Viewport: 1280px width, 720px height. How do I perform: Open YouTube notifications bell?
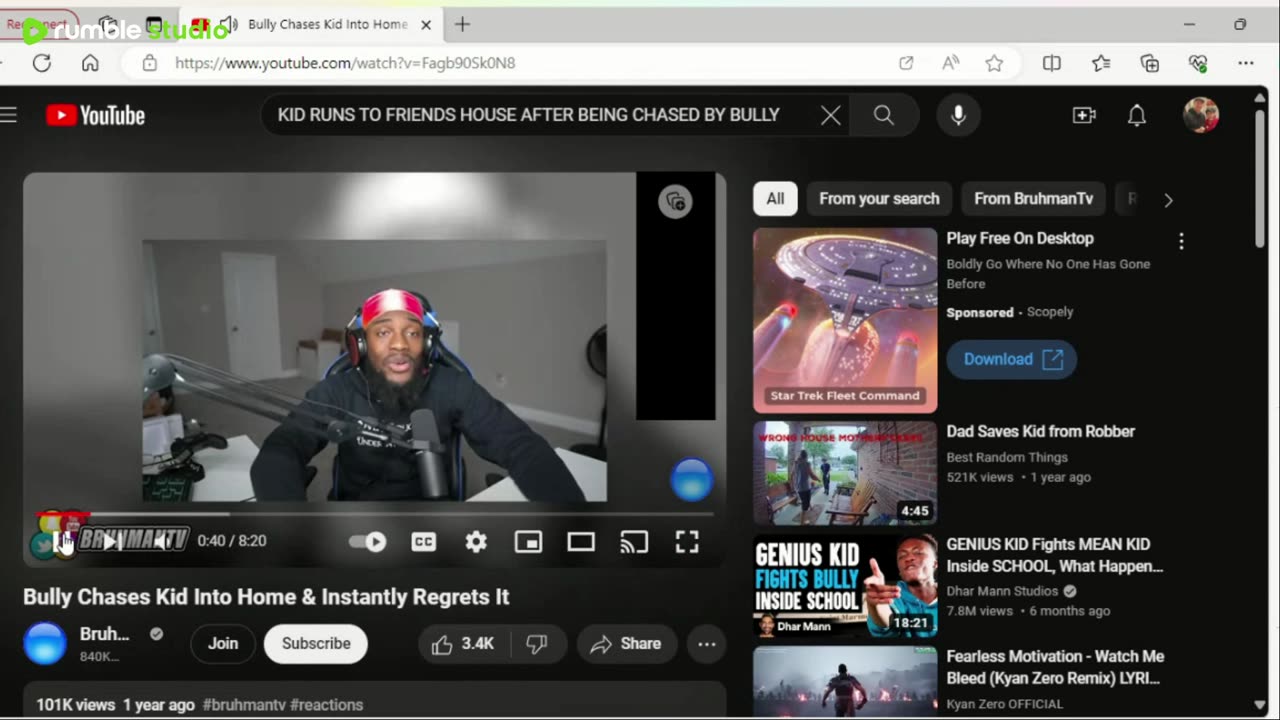(x=1137, y=115)
